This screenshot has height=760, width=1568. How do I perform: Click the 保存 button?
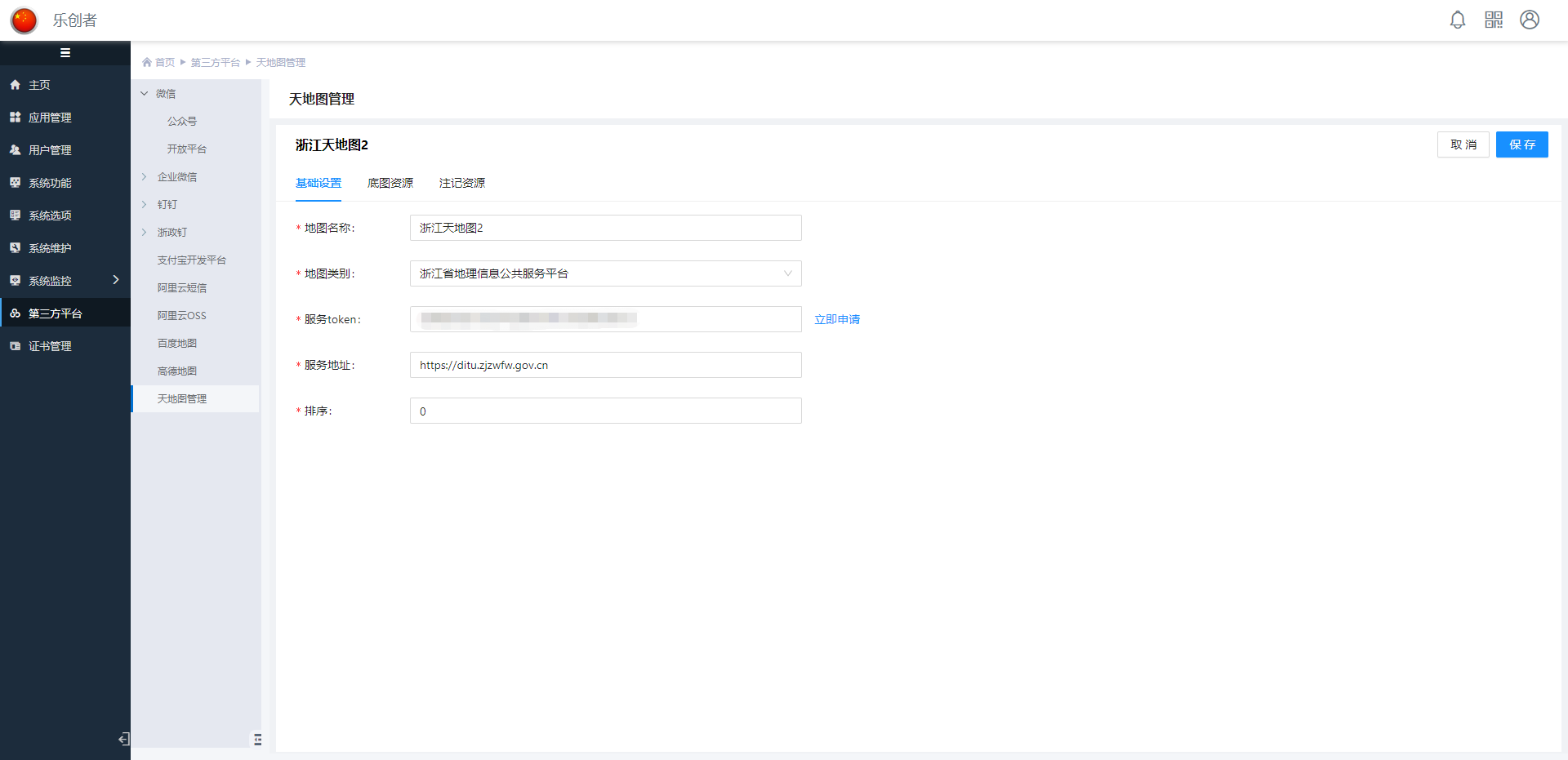click(1521, 144)
